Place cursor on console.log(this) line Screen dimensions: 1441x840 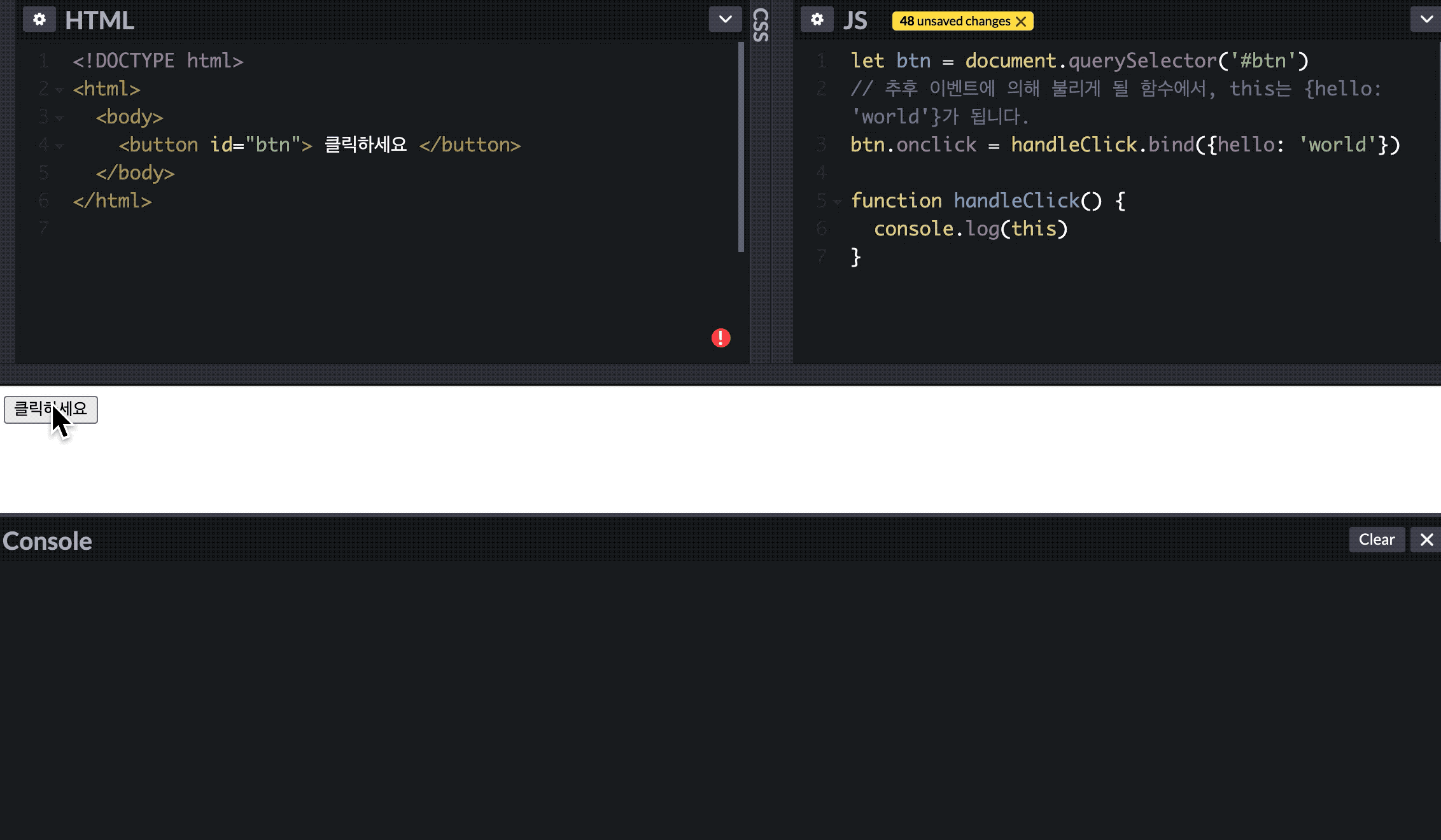pyautogui.click(x=970, y=229)
